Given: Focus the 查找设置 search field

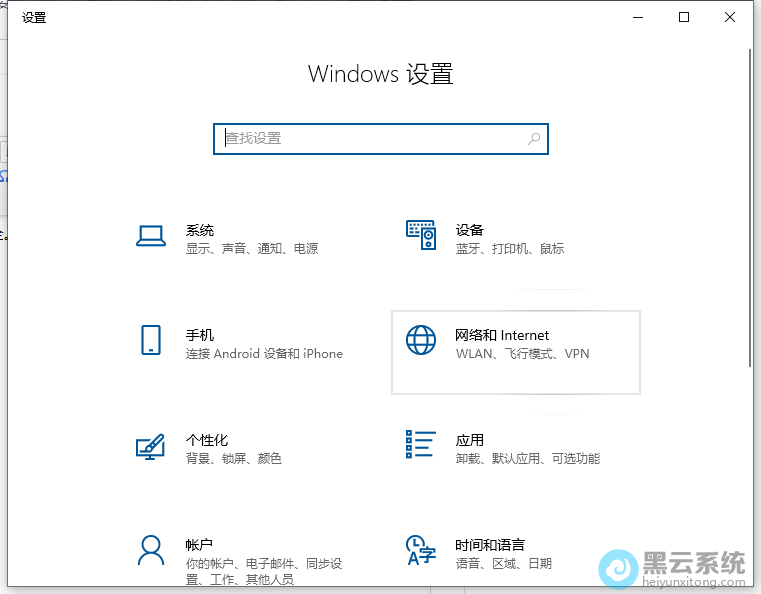Looking at the screenshot, I should click(x=370, y=139).
